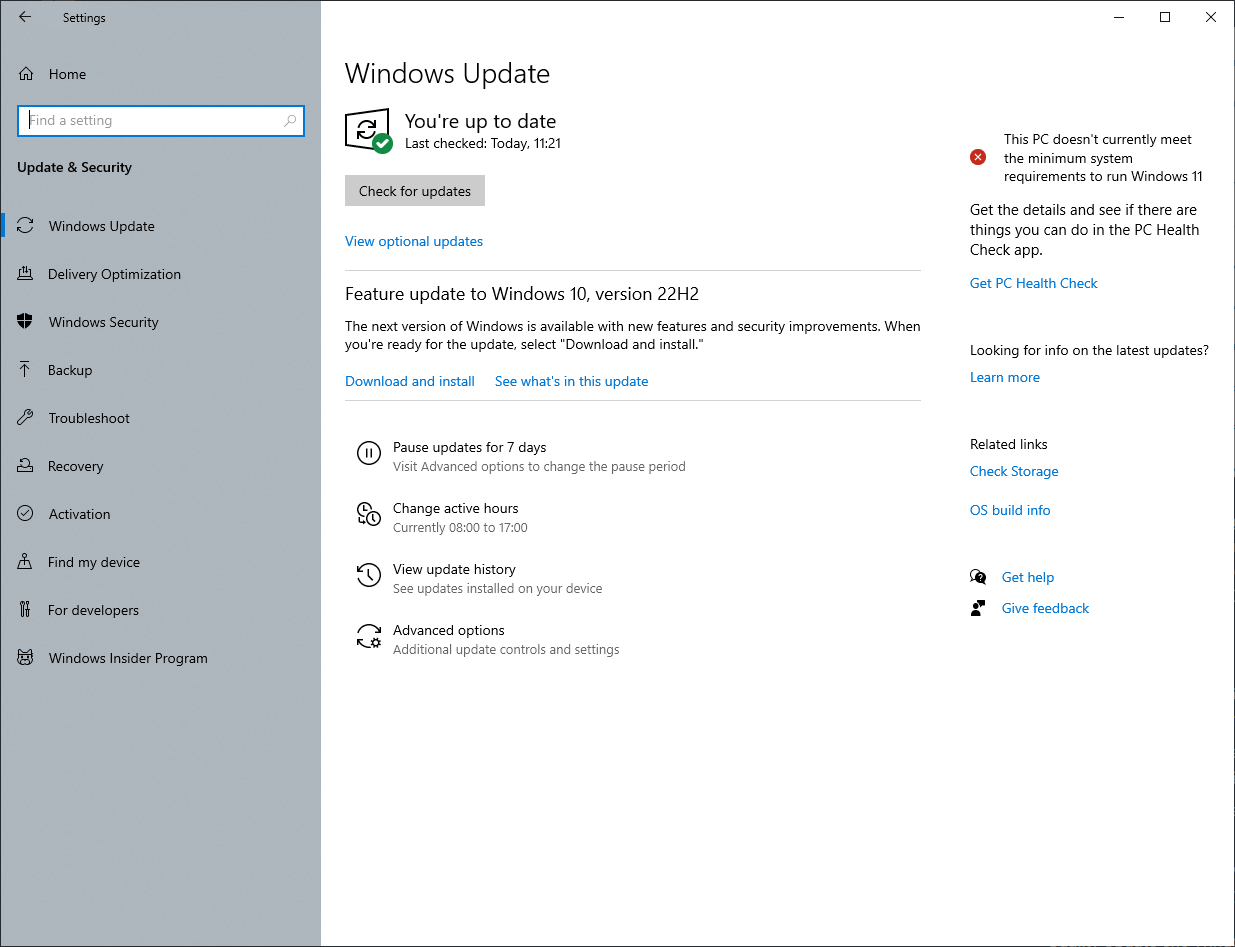Open OS build info link
This screenshot has width=1235, height=947.
pyautogui.click(x=1010, y=510)
